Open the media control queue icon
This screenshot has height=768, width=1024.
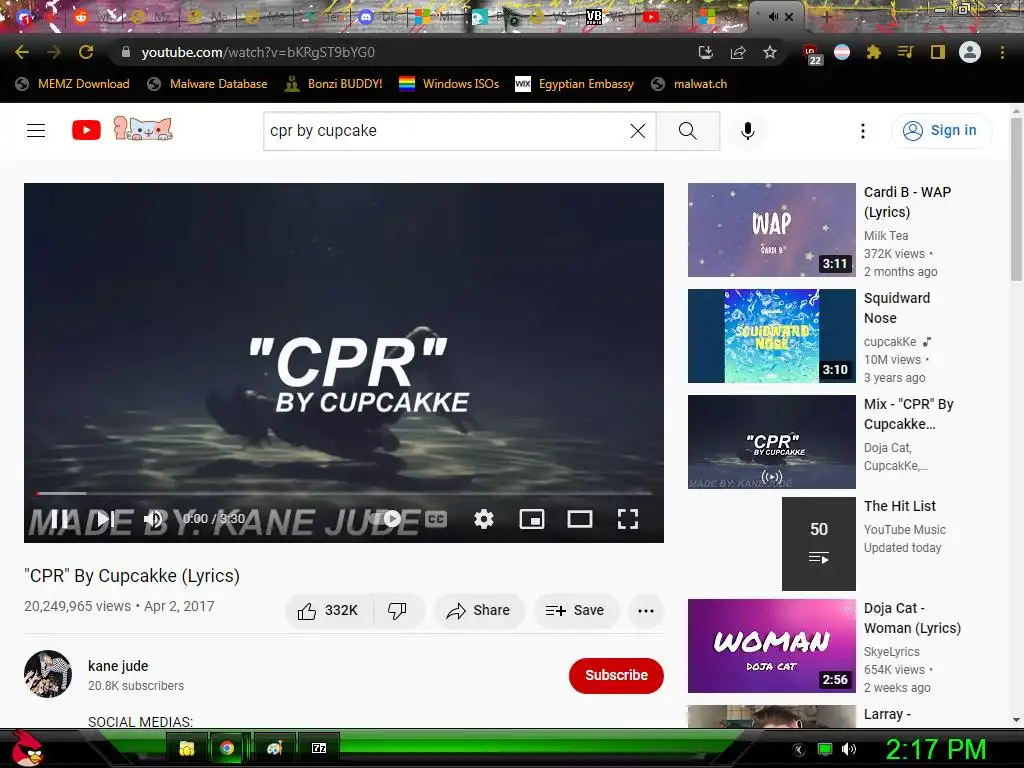point(905,52)
